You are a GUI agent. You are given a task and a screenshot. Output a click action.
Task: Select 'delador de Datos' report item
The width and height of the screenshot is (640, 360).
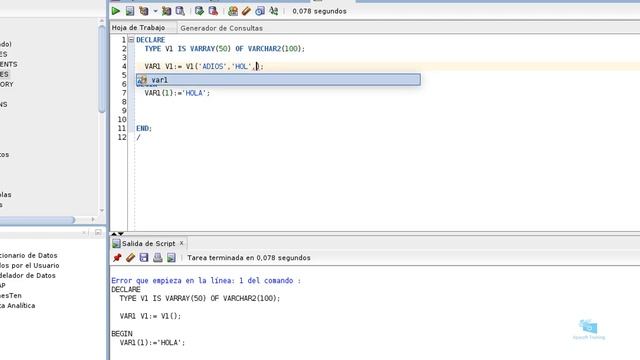pyautogui.click(x=27, y=276)
